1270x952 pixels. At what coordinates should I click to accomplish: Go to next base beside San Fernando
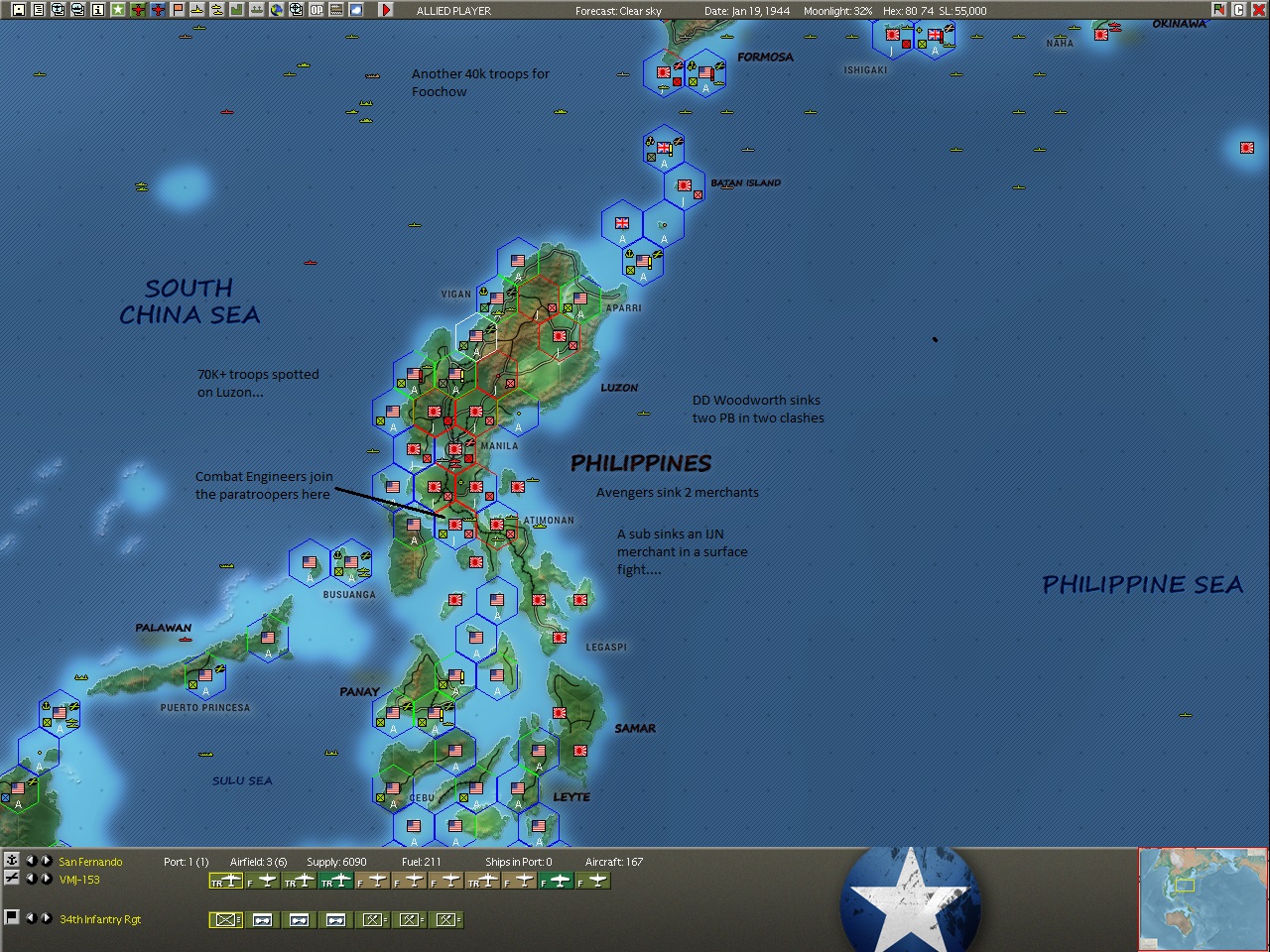click(x=46, y=861)
